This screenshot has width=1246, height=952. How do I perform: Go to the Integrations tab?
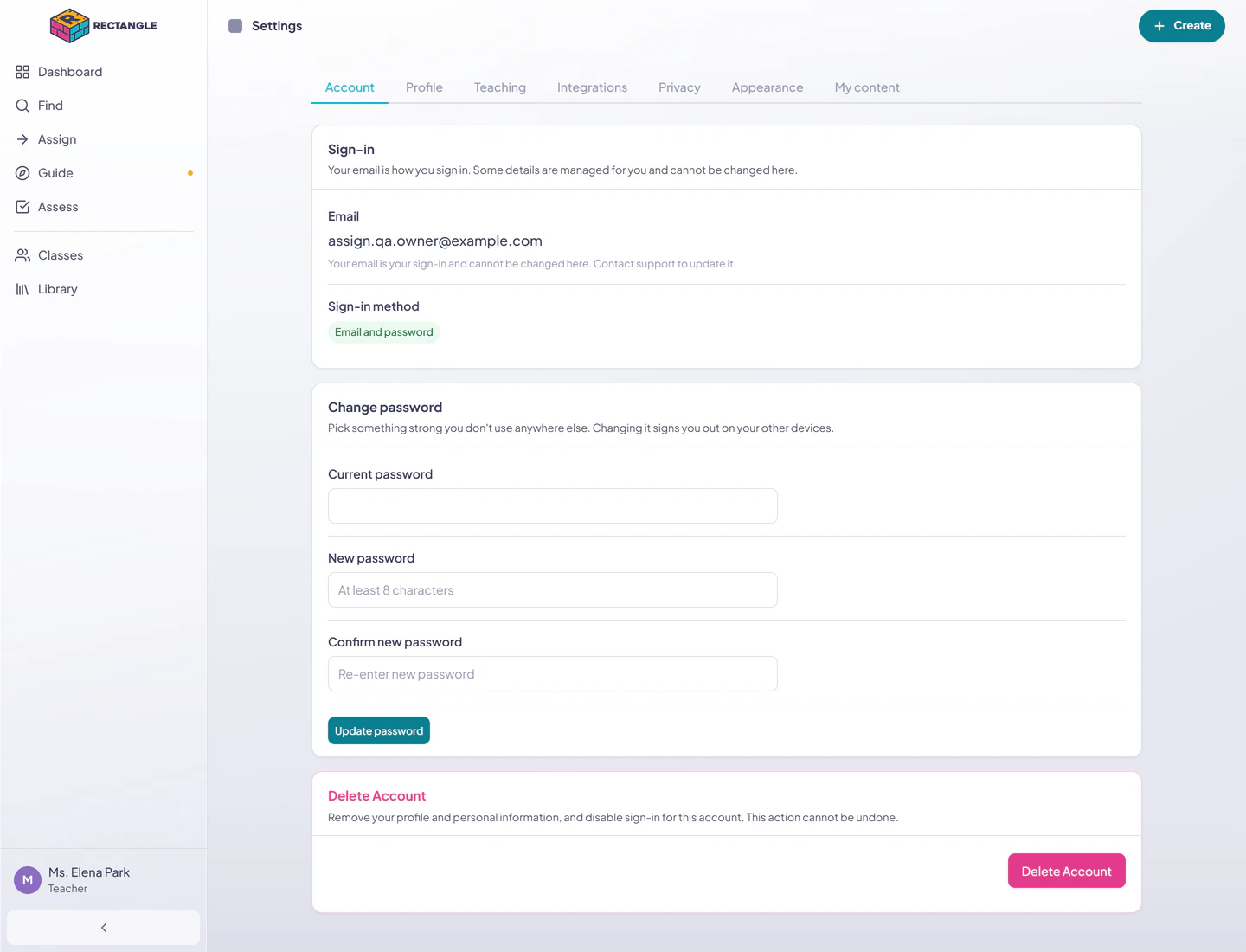coord(592,87)
